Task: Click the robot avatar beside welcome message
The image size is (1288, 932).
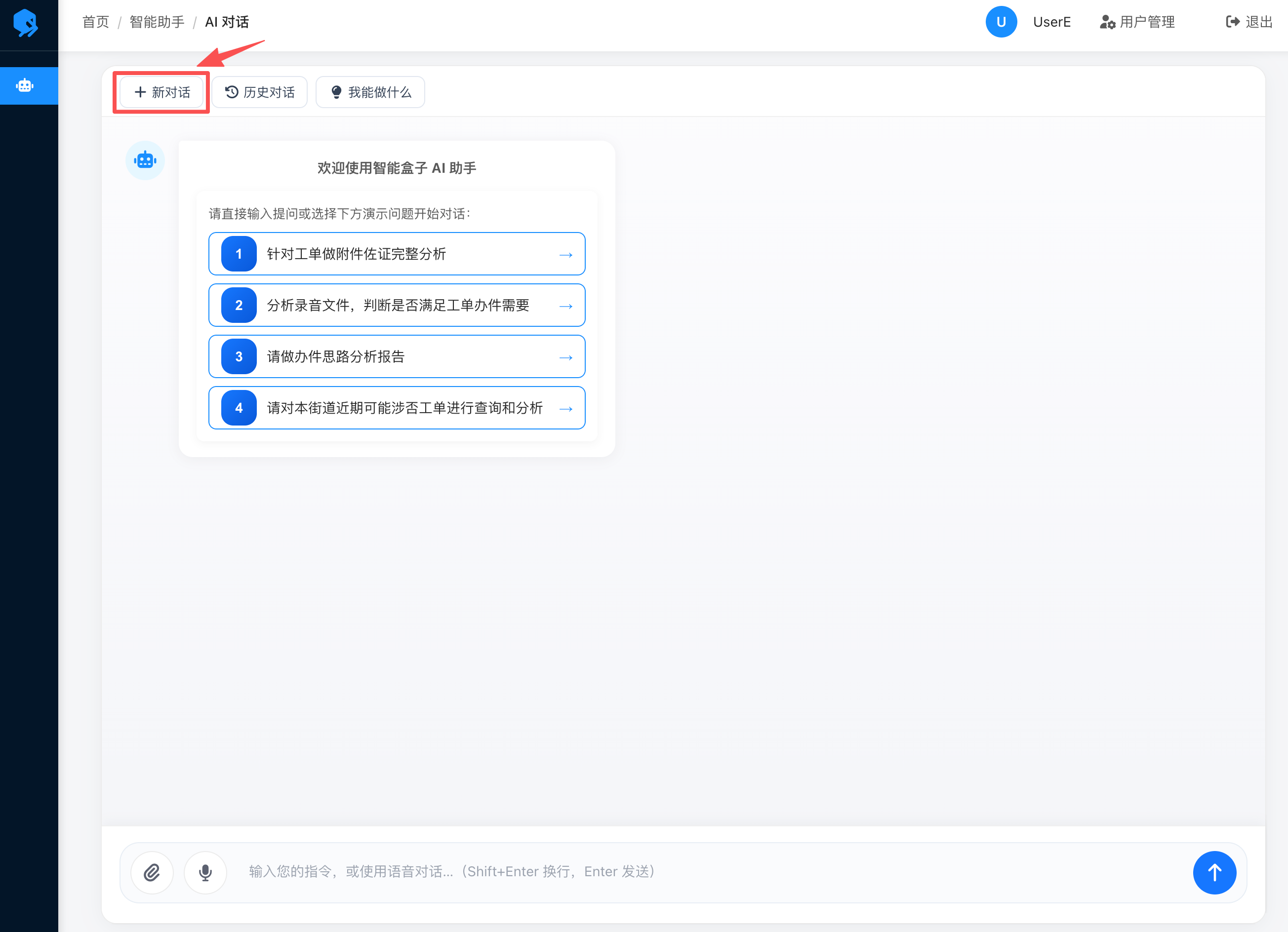Action: 145,160
